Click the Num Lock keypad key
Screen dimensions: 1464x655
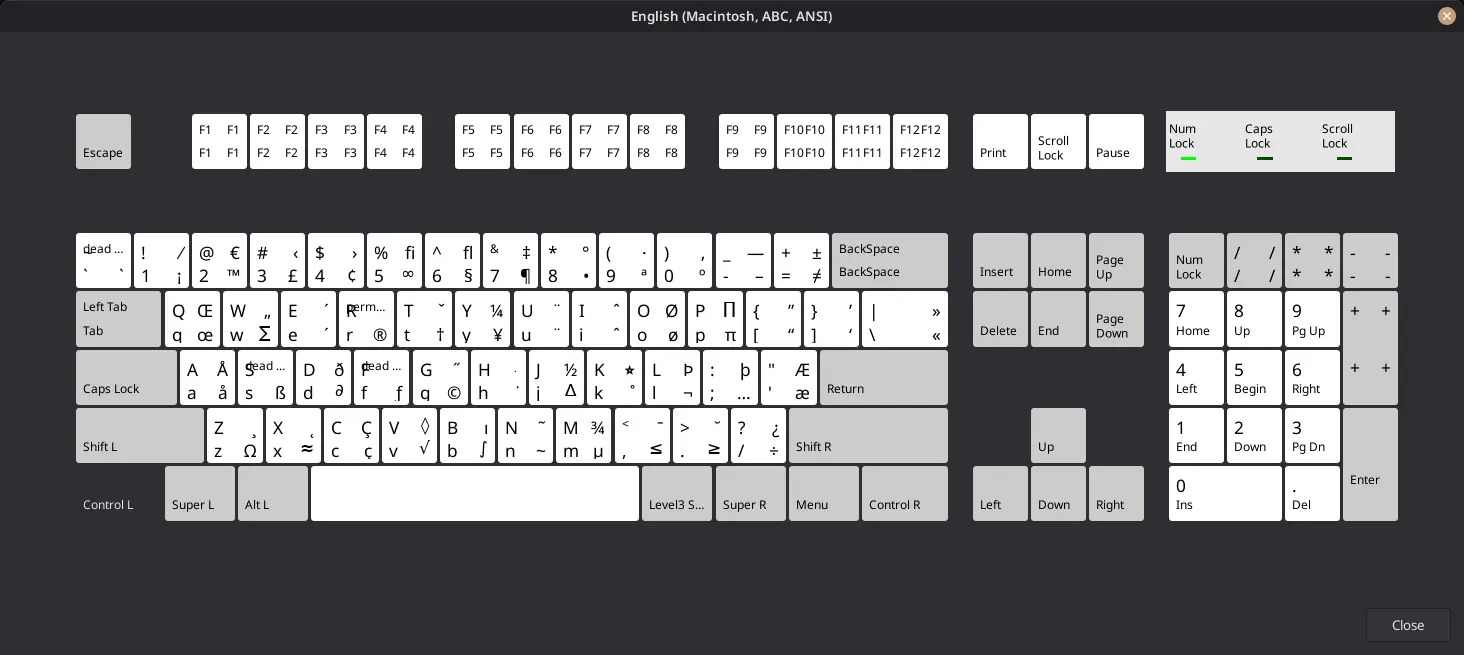coord(1196,260)
